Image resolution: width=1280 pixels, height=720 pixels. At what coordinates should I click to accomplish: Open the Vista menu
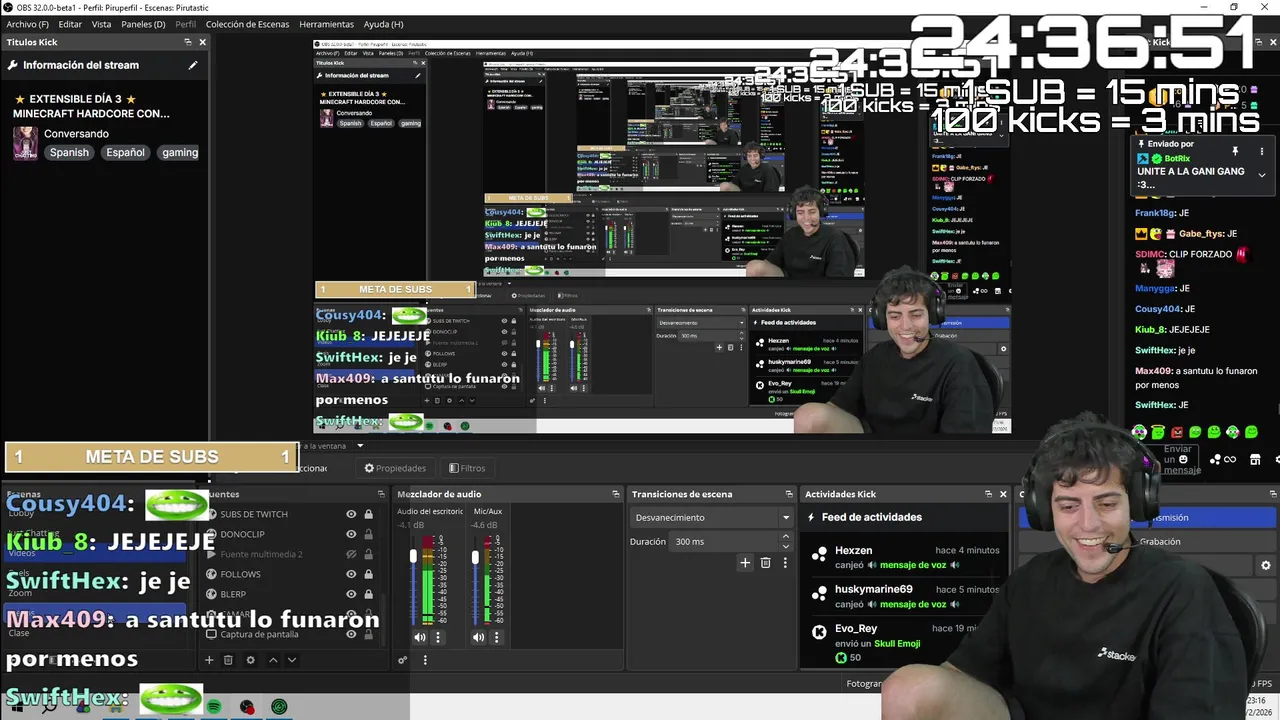[x=101, y=24]
